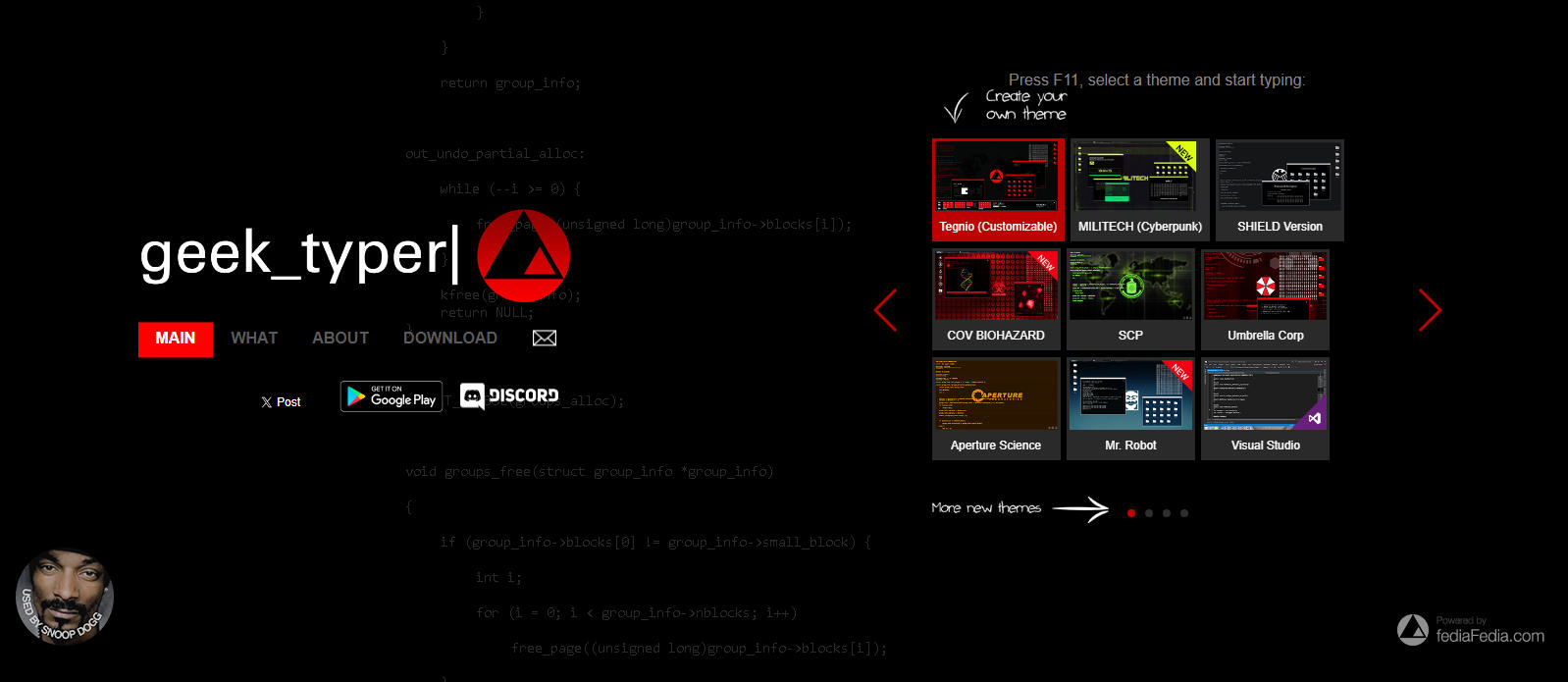This screenshot has width=1568, height=682.
Task: Open the MAIN tab
Action: click(176, 339)
